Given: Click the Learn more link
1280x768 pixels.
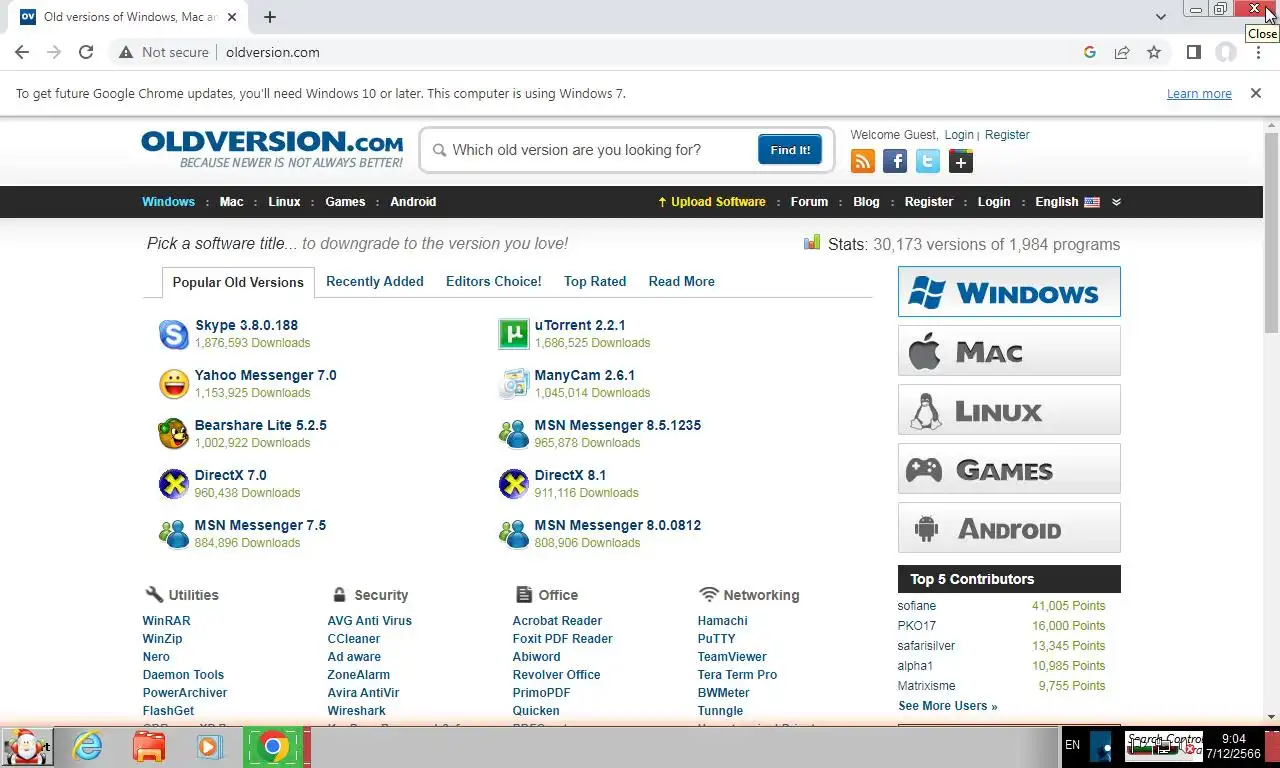Looking at the screenshot, I should tap(1199, 94).
